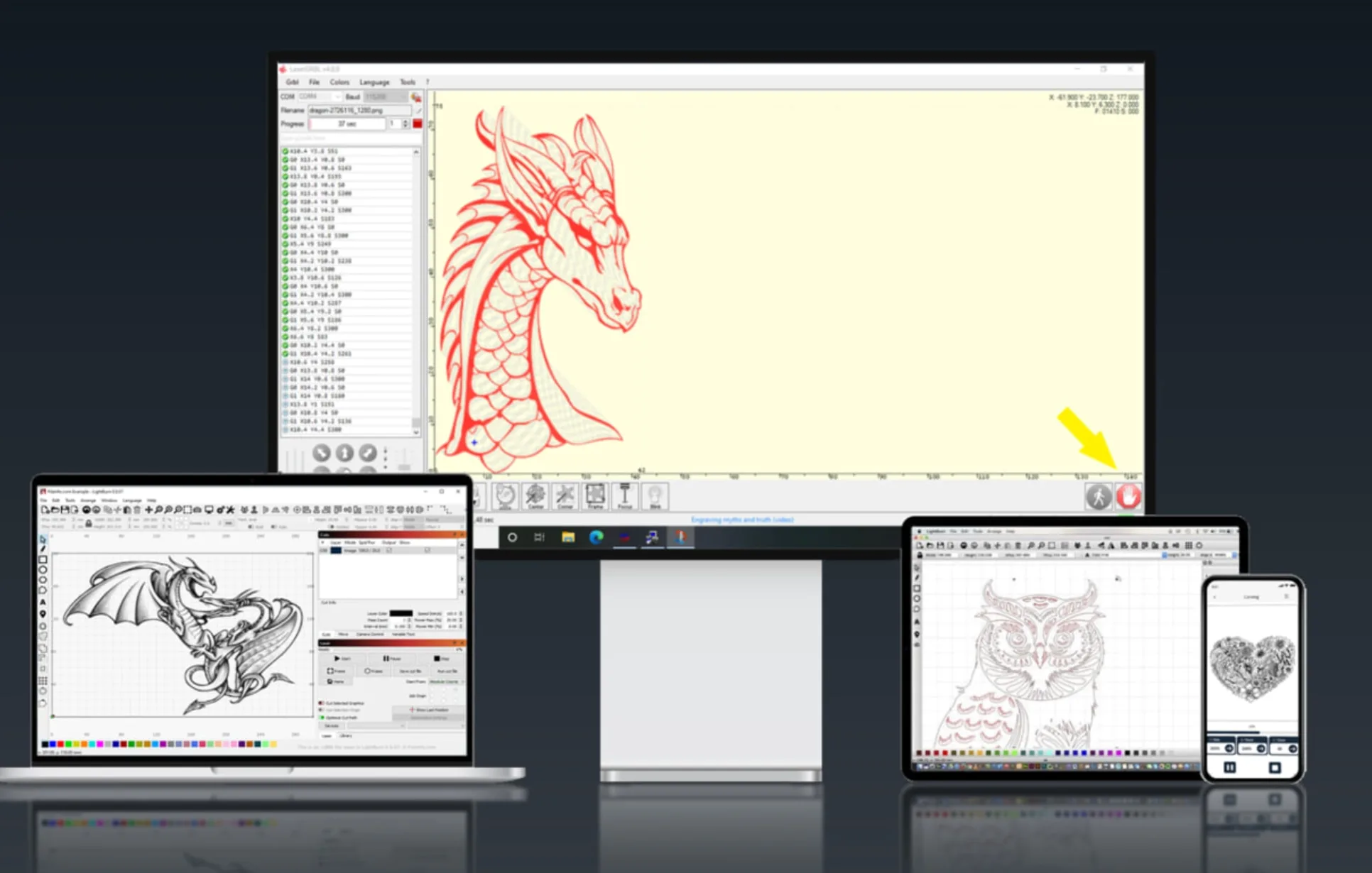Open File Explorer from the Windows taskbar
The width and height of the screenshot is (1372, 873).
click(x=568, y=537)
